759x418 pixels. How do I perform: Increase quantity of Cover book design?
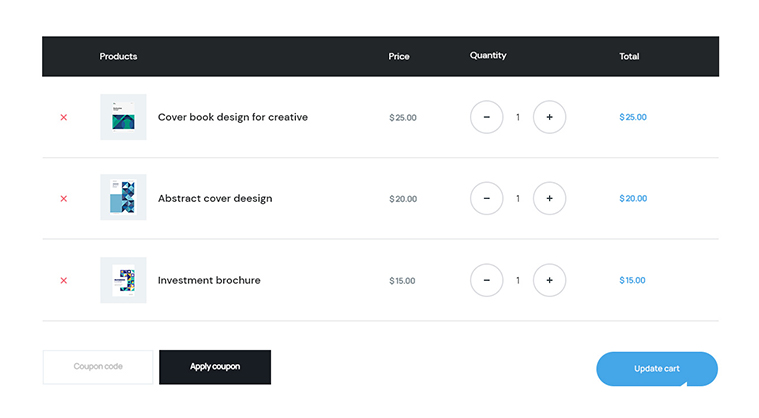click(549, 117)
